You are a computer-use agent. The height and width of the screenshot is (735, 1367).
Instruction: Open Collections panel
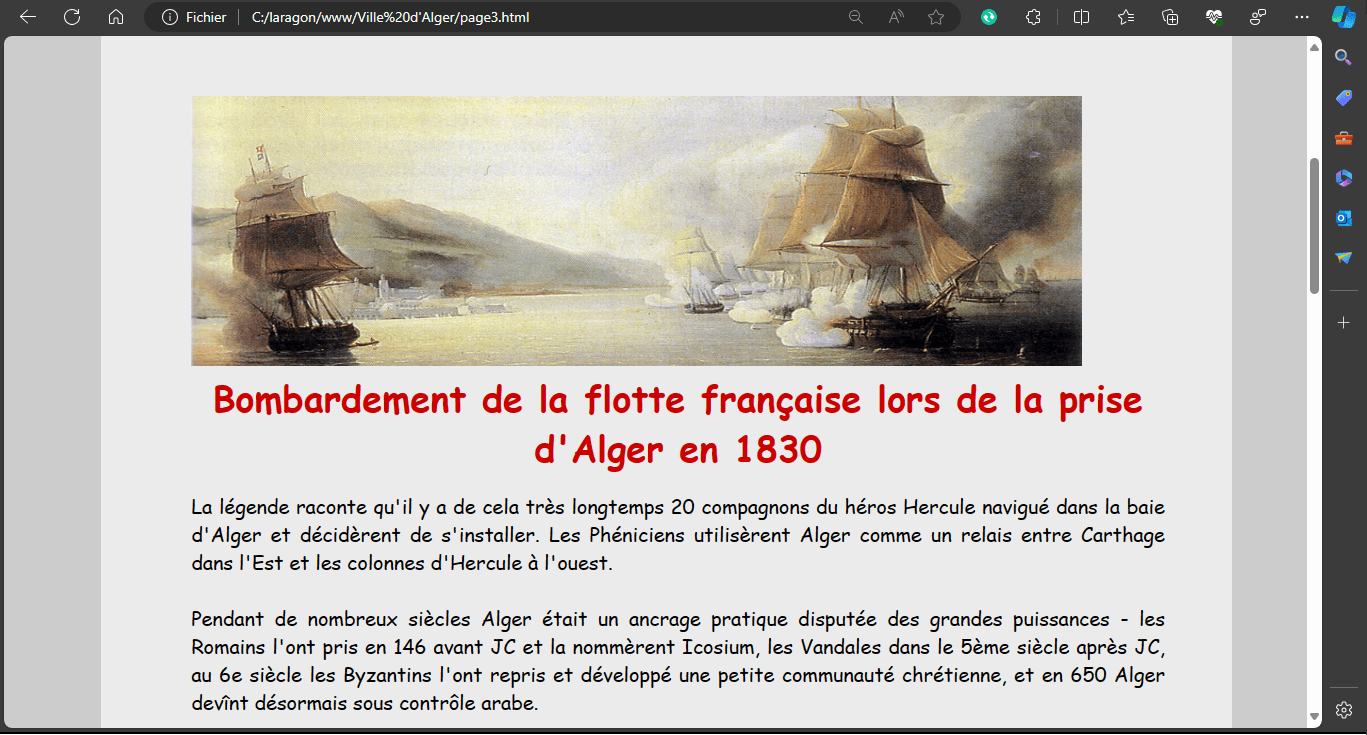1170,17
